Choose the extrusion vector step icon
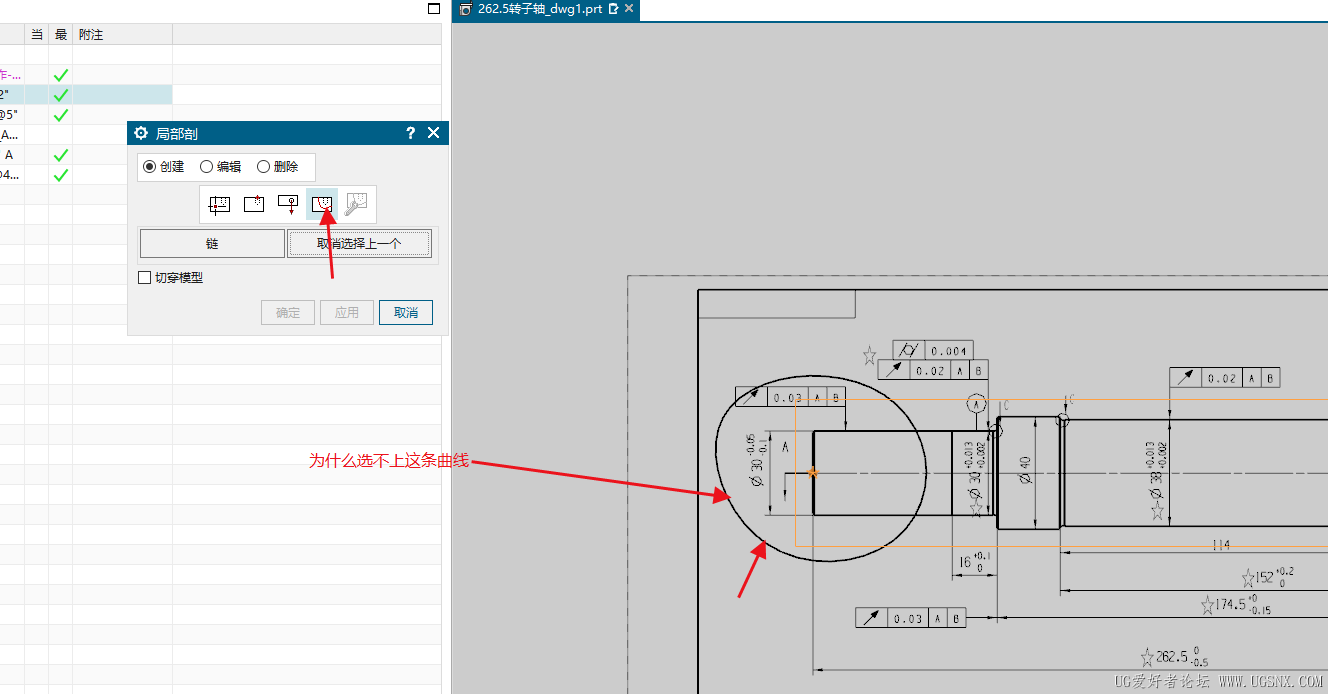The width and height of the screenshot is (1328, 694). click(x=288, y=204)
